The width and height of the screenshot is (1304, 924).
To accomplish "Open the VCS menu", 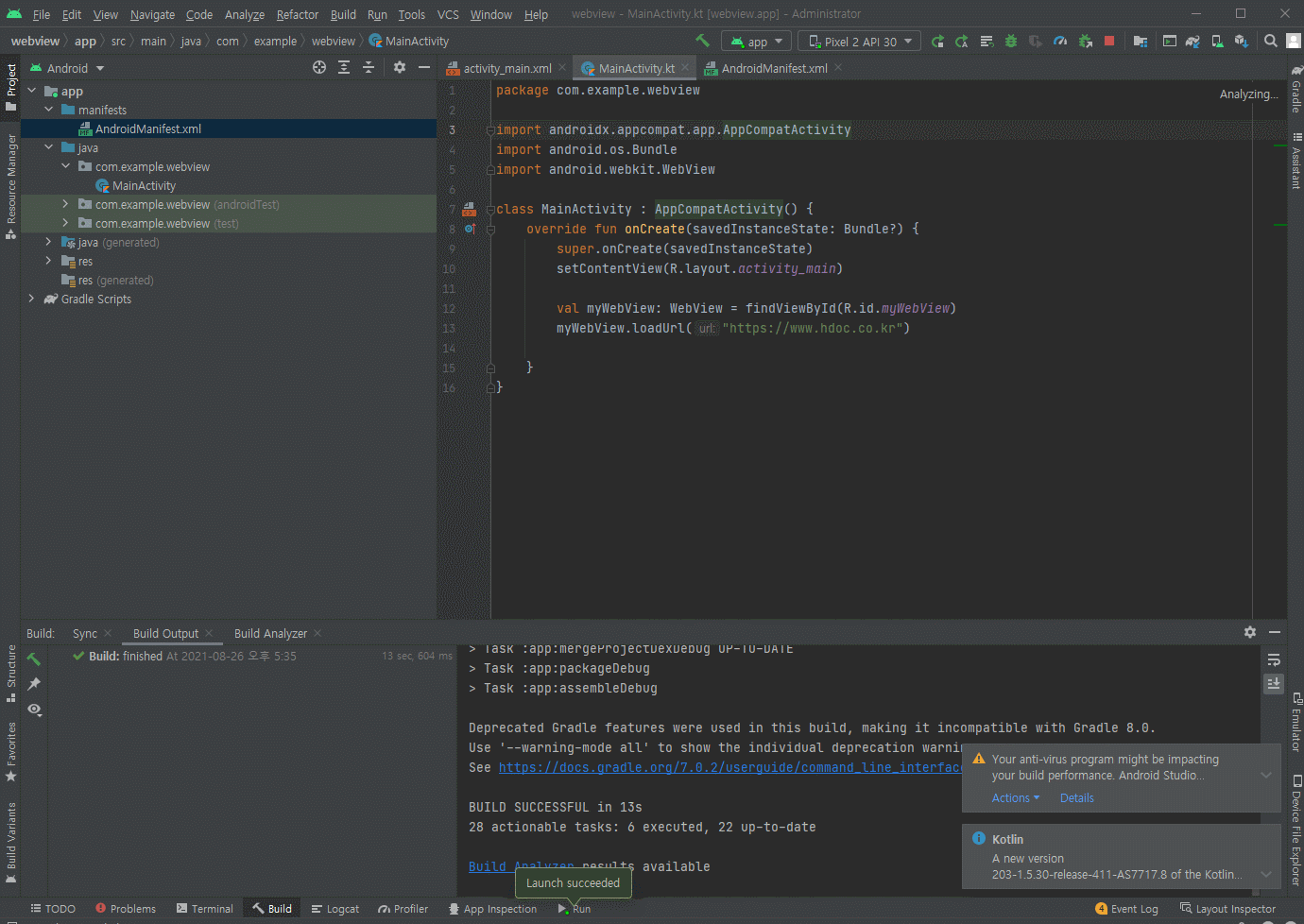I will 448,14.
